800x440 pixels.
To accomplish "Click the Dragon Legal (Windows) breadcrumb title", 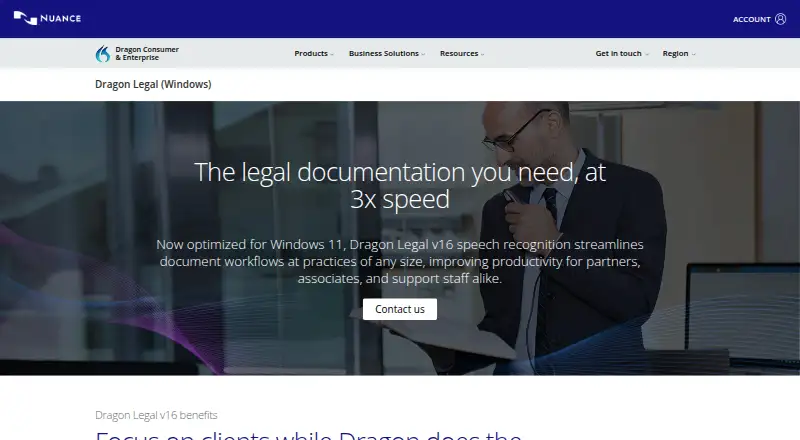I will [153, 84].
